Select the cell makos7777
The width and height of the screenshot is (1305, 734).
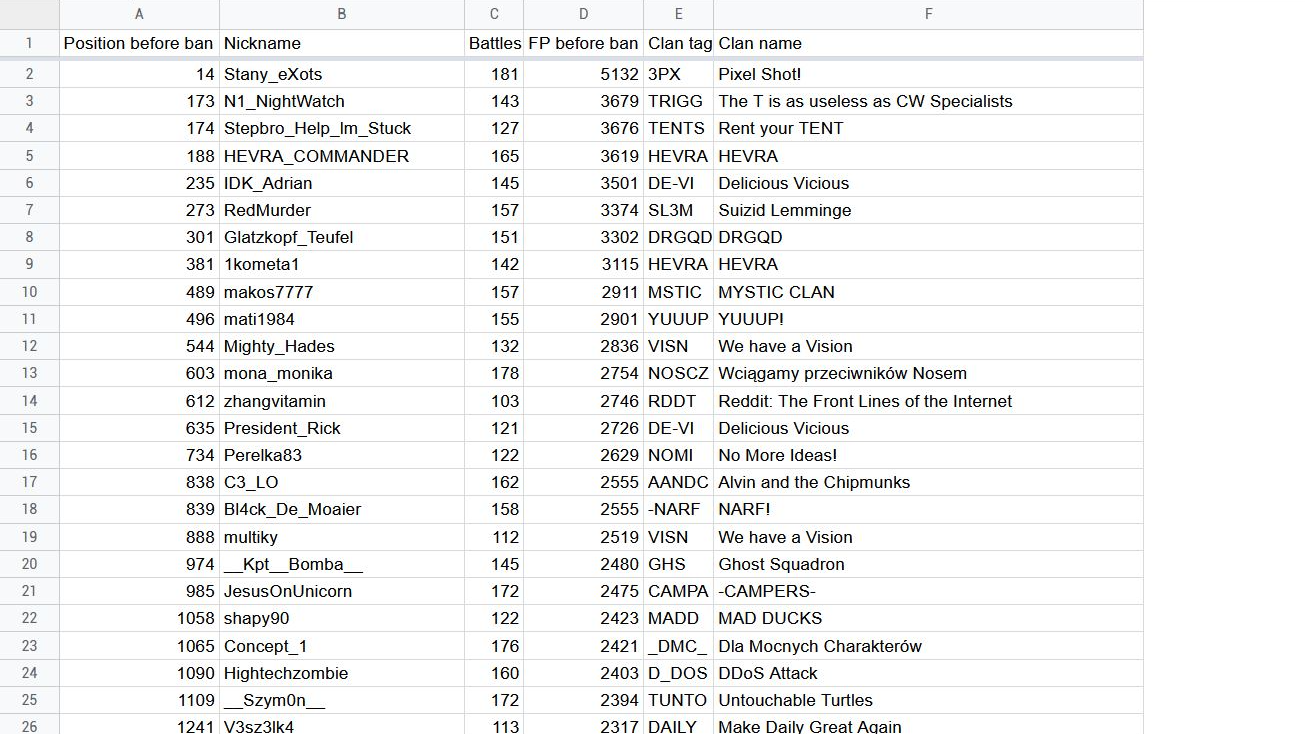342,292
